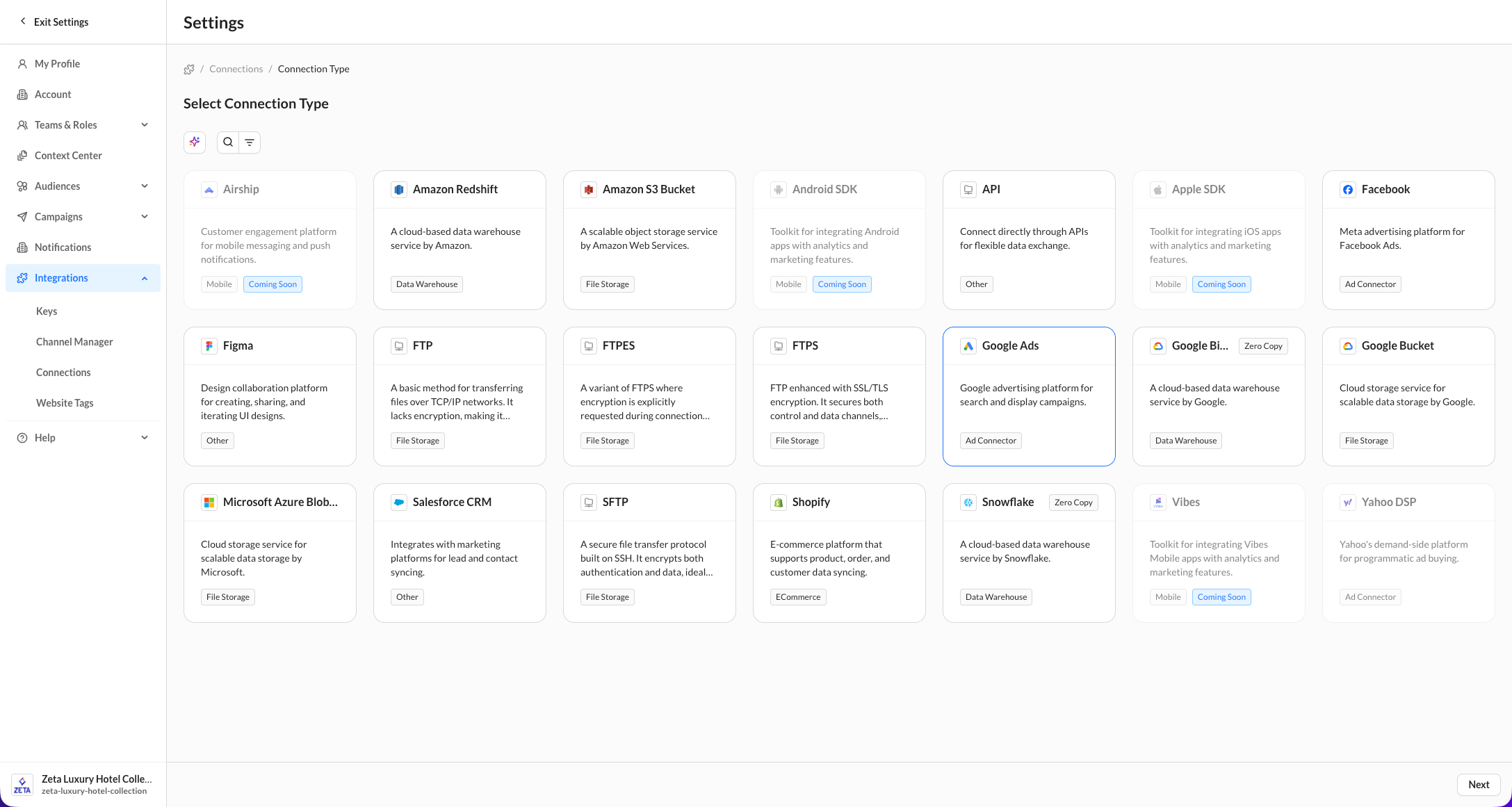
Task: Click the Select Connection Type heading
Action: [x=256, y=104]
